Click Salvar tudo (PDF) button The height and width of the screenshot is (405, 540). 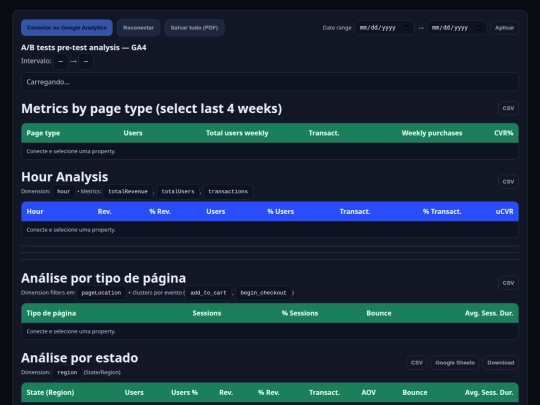coord(194,28)
